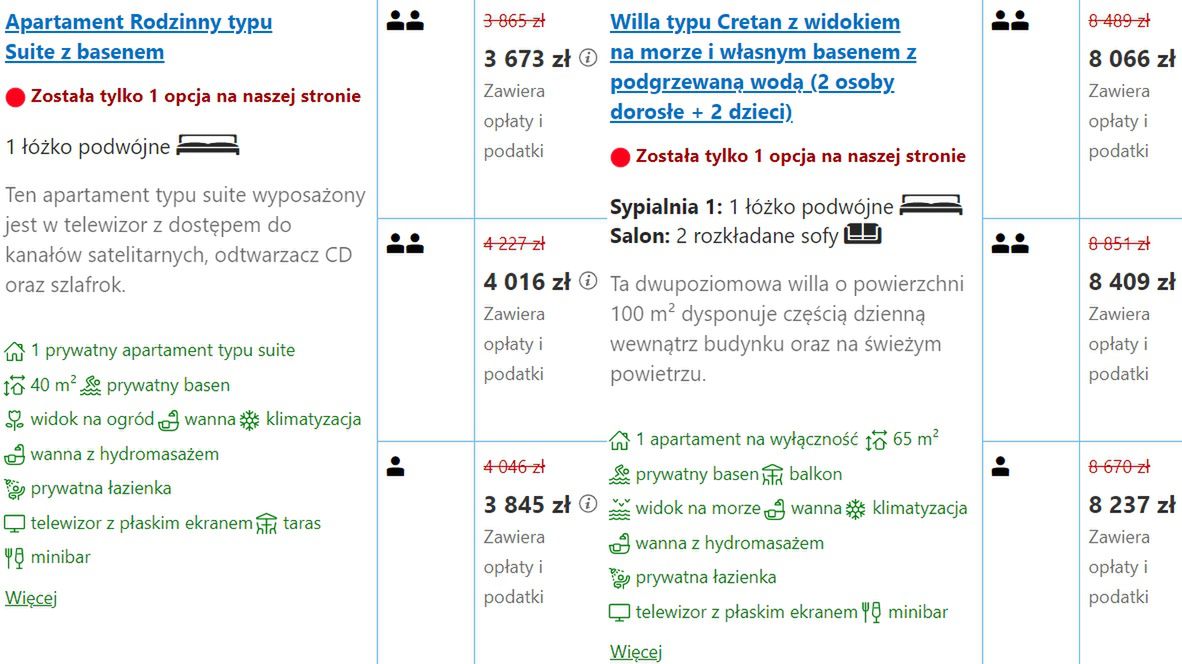Click the price 8 237 zł
This screenshot has width=1182, height=664.
click(x=1132, y=505)
